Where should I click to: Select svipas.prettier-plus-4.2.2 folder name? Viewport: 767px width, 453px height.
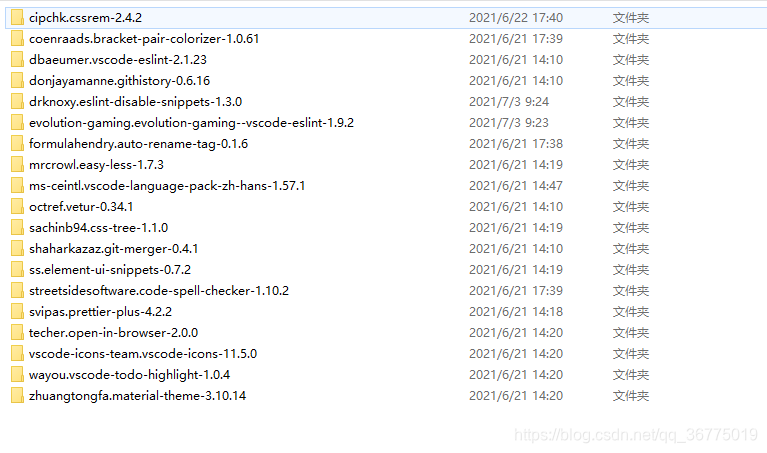coord(101,312)
